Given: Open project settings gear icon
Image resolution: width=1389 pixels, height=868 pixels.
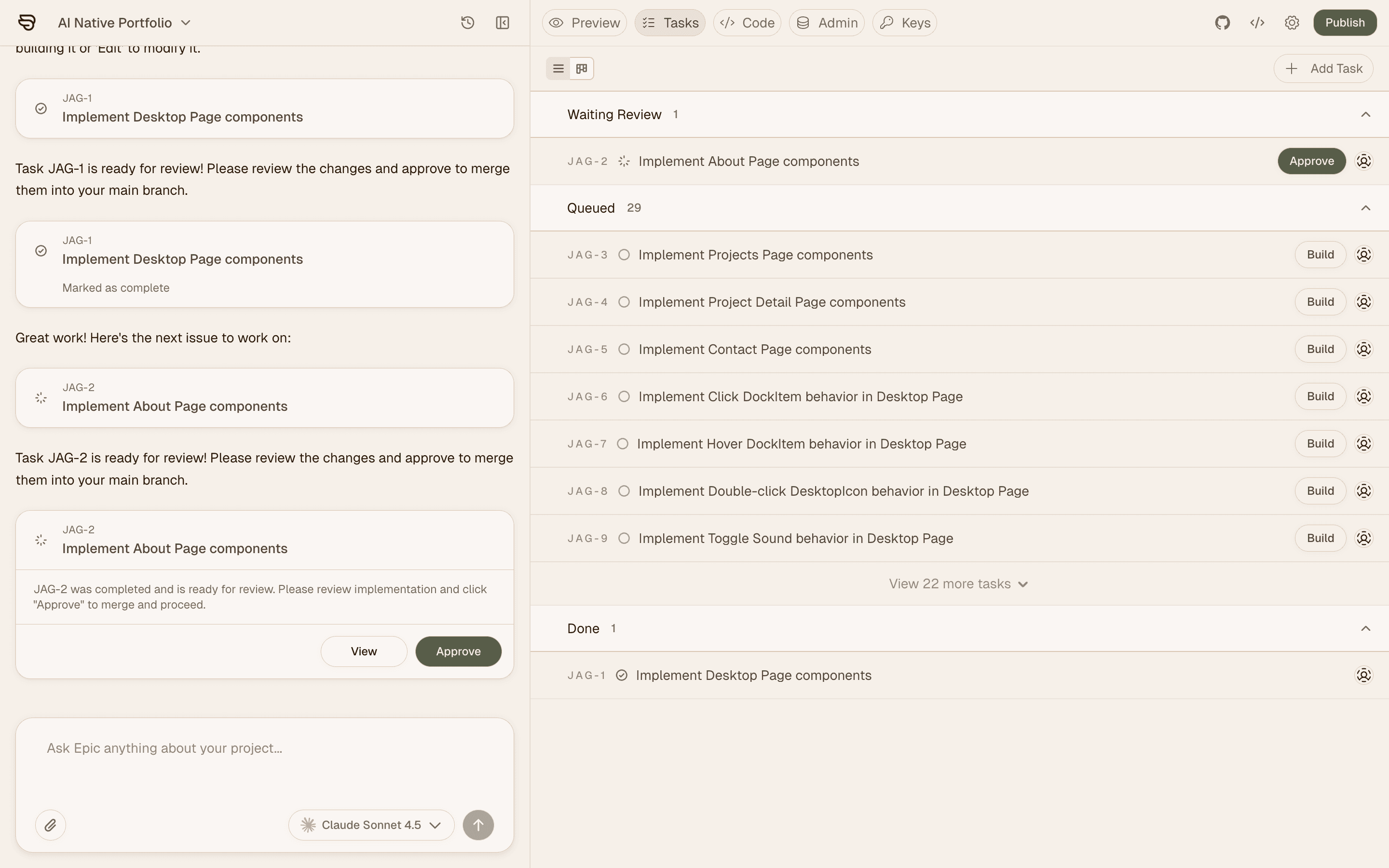Looking at the screenshot, I should (1292, 23).
